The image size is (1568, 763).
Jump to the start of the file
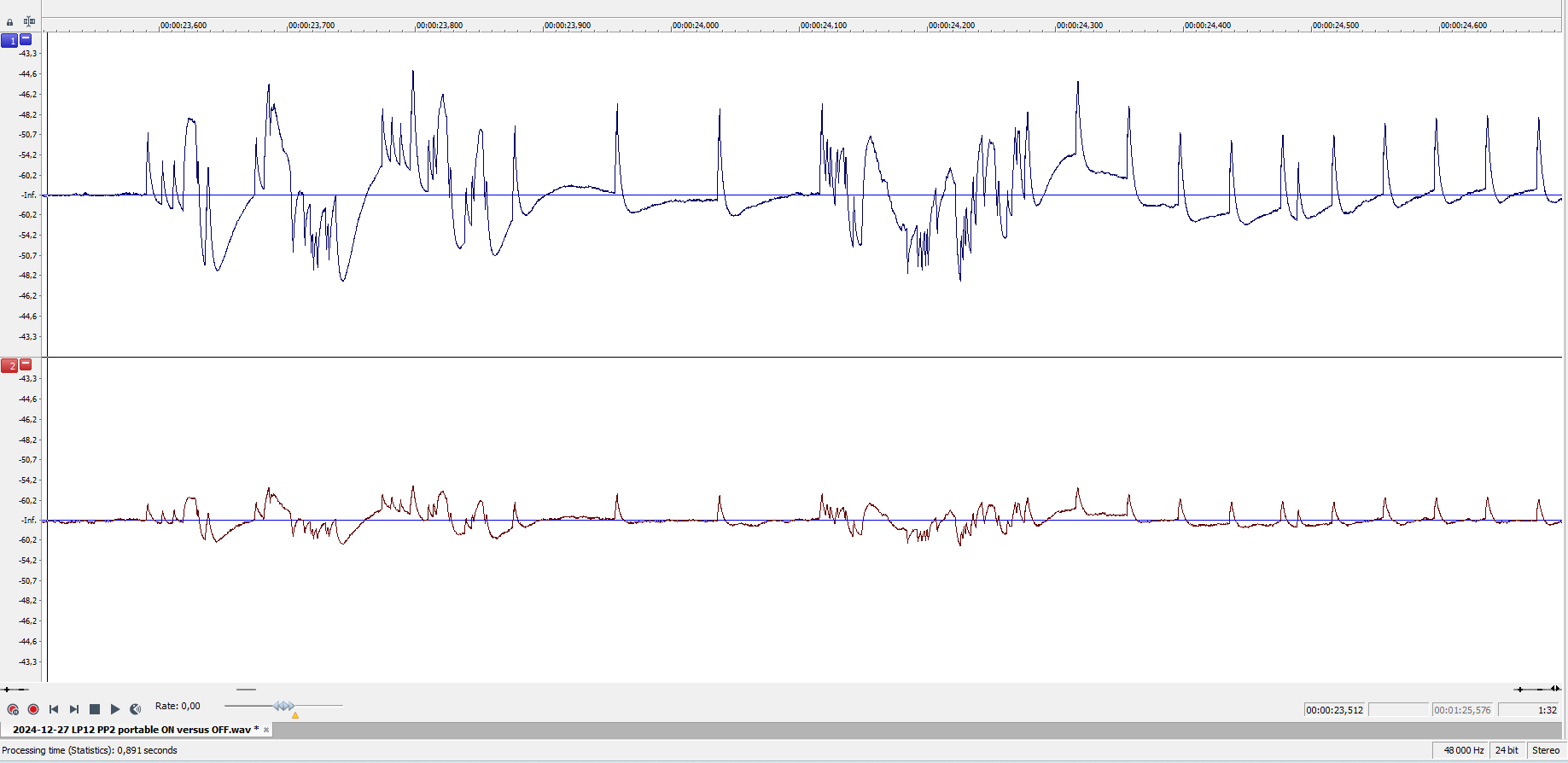tap(54, 709)
